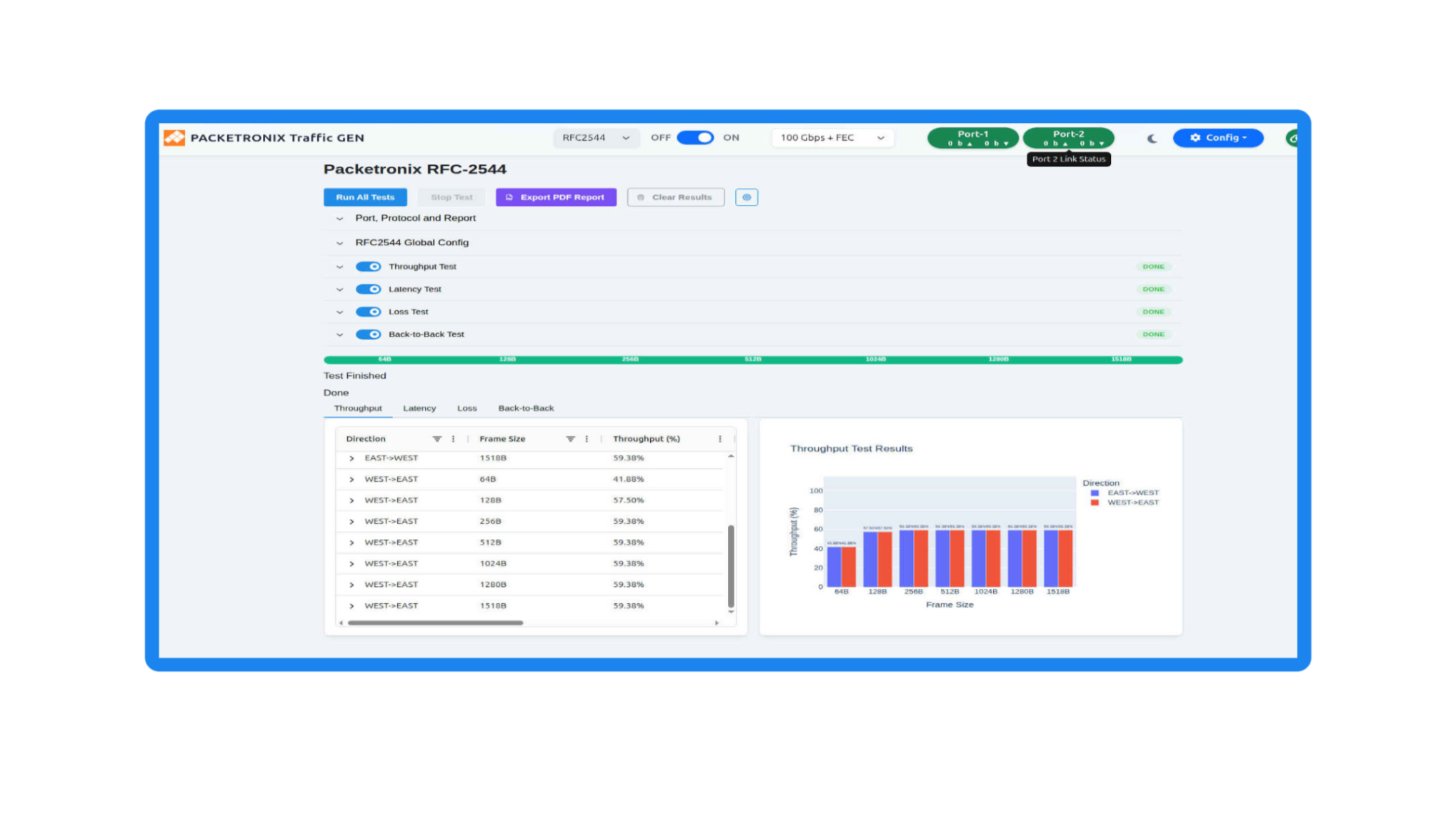Viewport: 1456px width, 819px height.
Task: Expand the WEST->EAST 1280B row
Action: tap(351, 585)
